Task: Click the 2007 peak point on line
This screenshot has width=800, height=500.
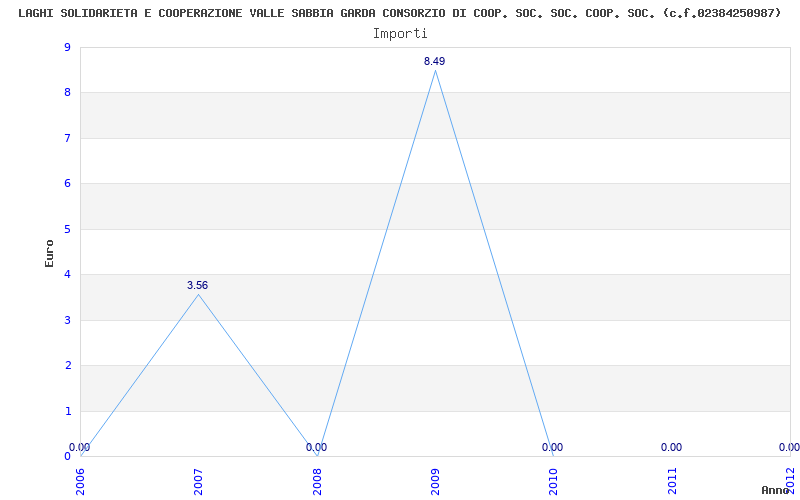Action: point(198,294)
